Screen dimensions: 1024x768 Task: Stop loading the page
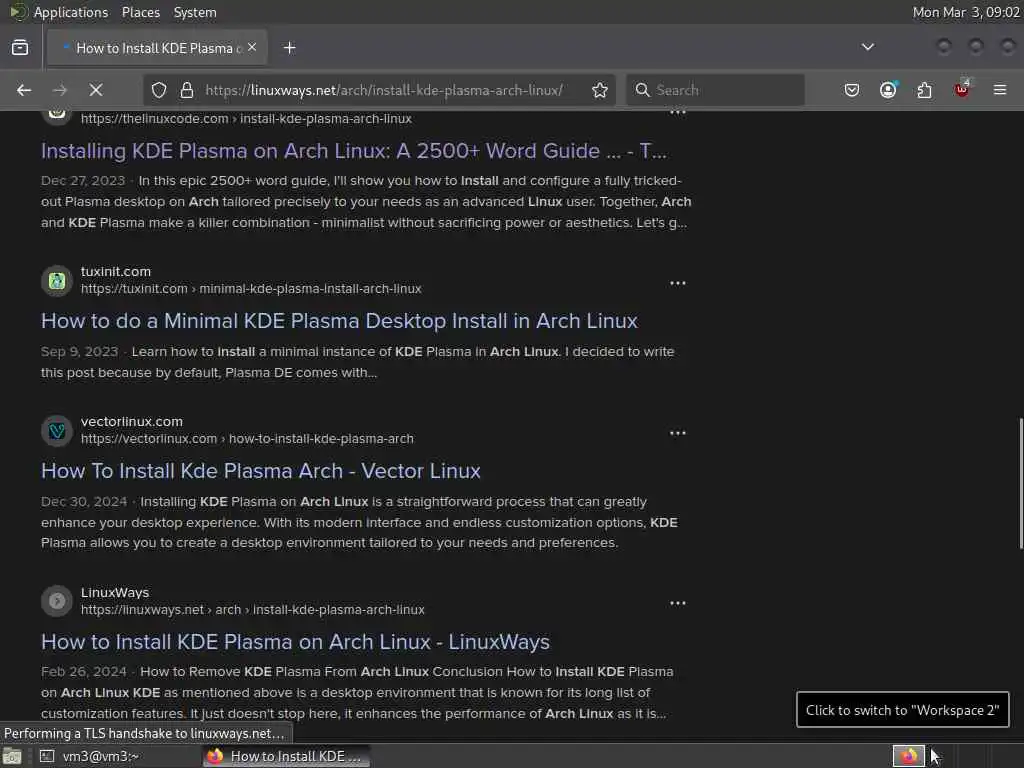pyautogui.click(x=96, y=90)
